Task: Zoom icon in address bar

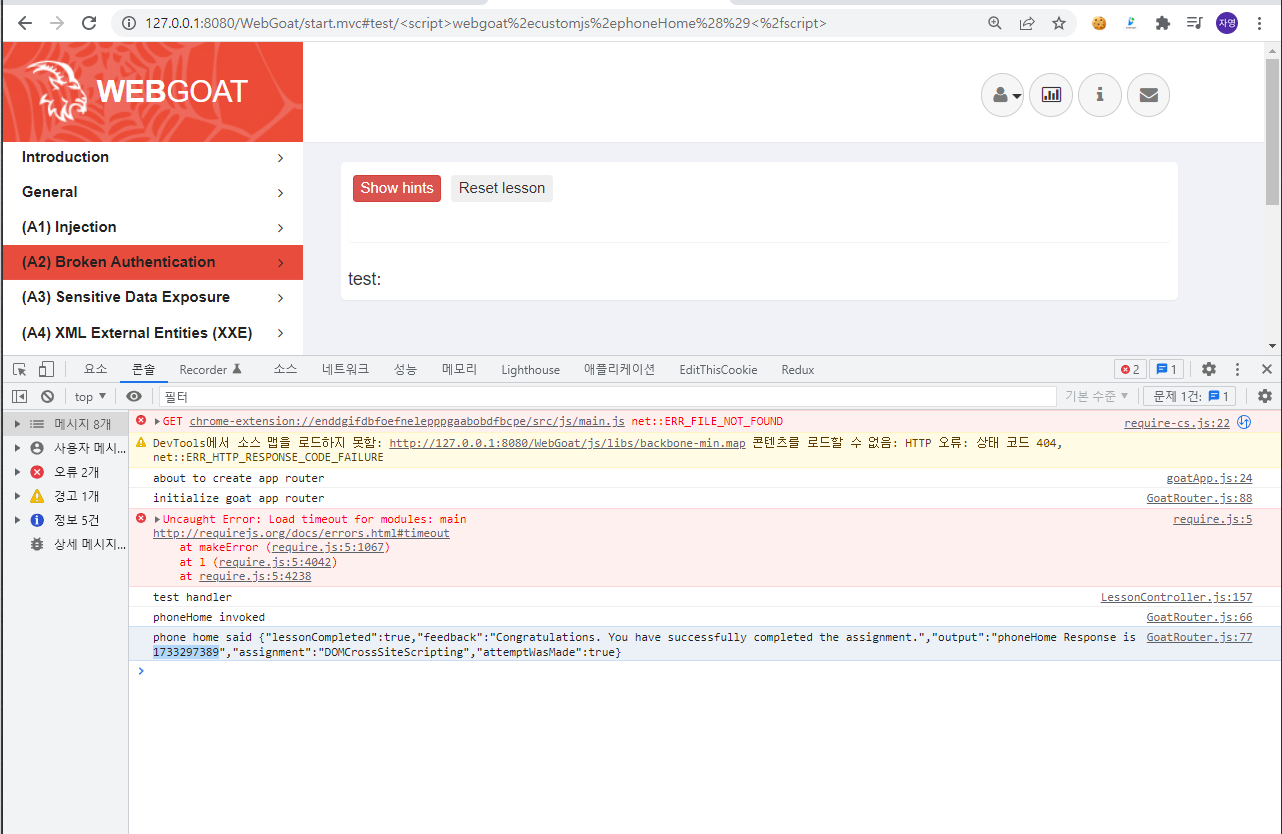Action: click(x=995, y=23)
